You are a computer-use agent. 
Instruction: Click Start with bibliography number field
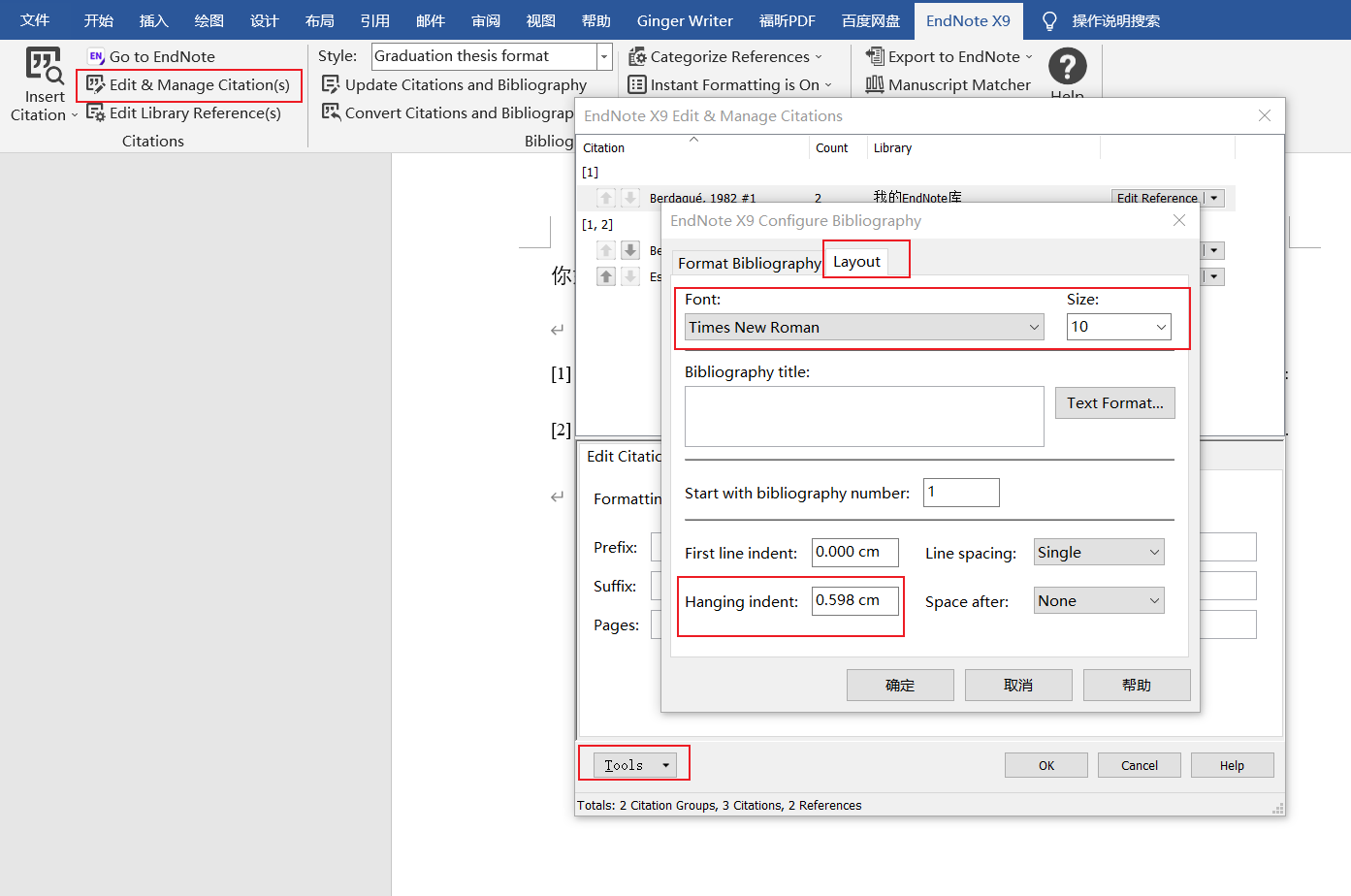961,493
